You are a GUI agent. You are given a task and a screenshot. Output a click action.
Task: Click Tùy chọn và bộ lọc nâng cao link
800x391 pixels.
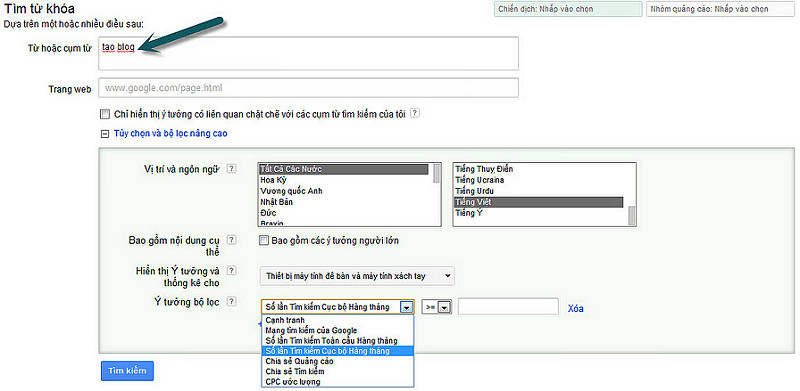[x=171, y=134]
